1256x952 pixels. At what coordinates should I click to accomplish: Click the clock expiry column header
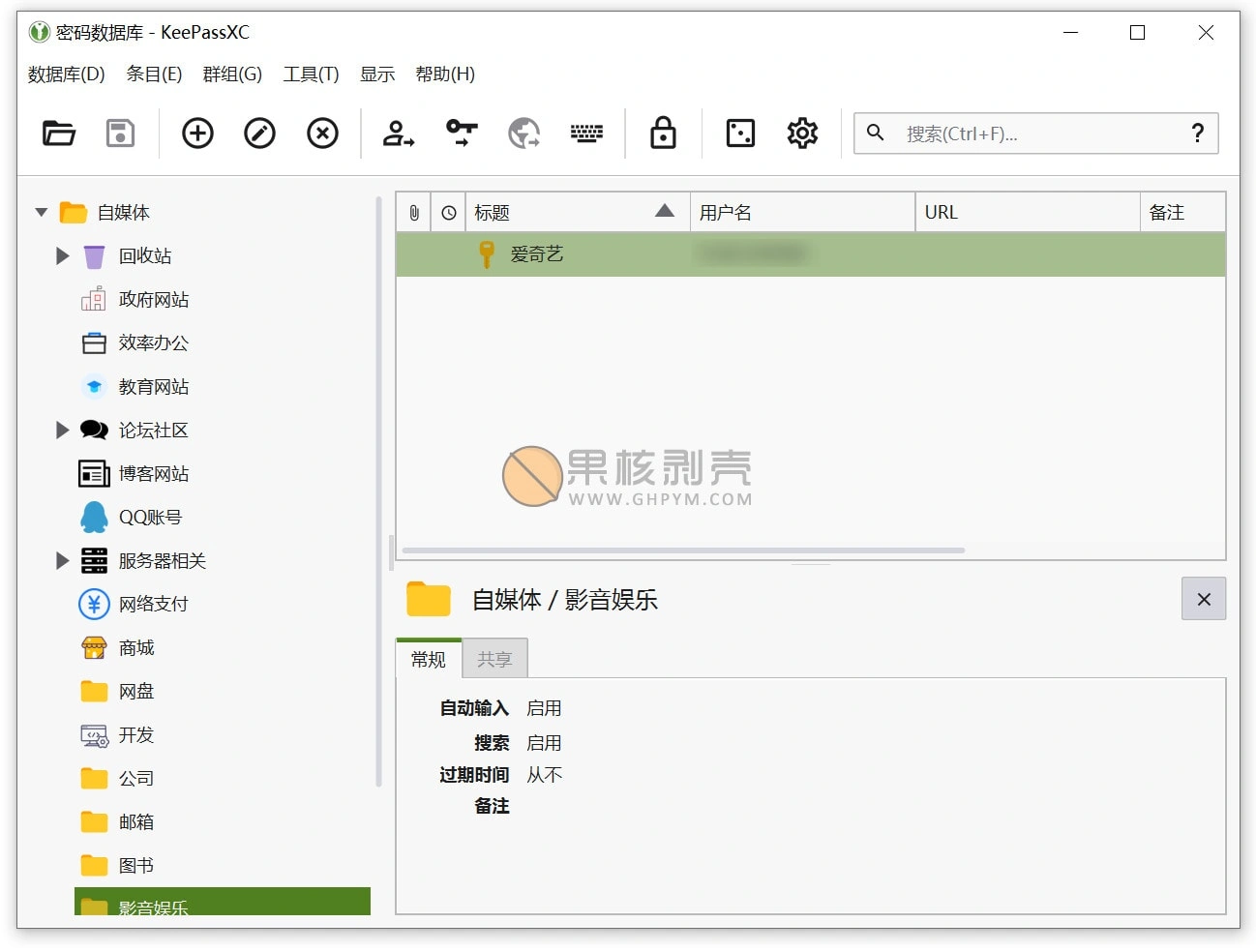tap(449, 213)
